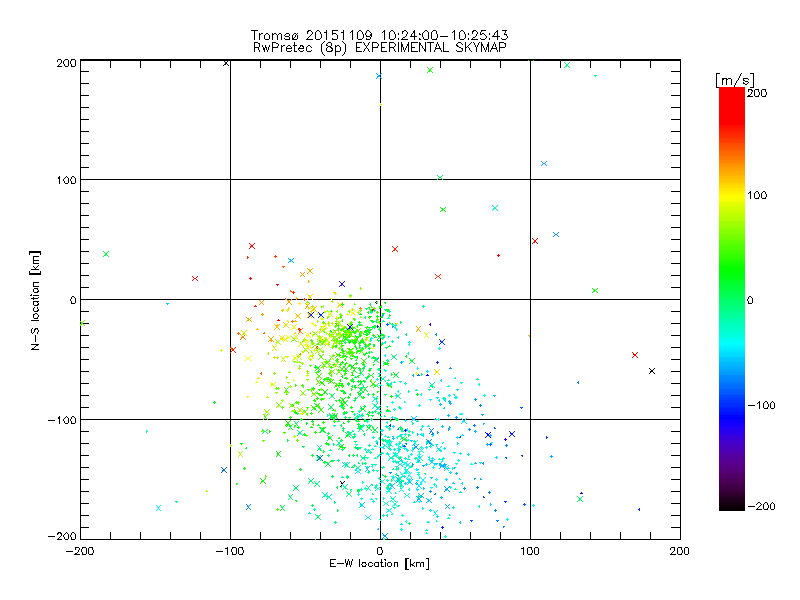The height and width of the screenshot is (600, 800).
Task: Click the [m/s] units label above colorbar
Action: [734, 79]
